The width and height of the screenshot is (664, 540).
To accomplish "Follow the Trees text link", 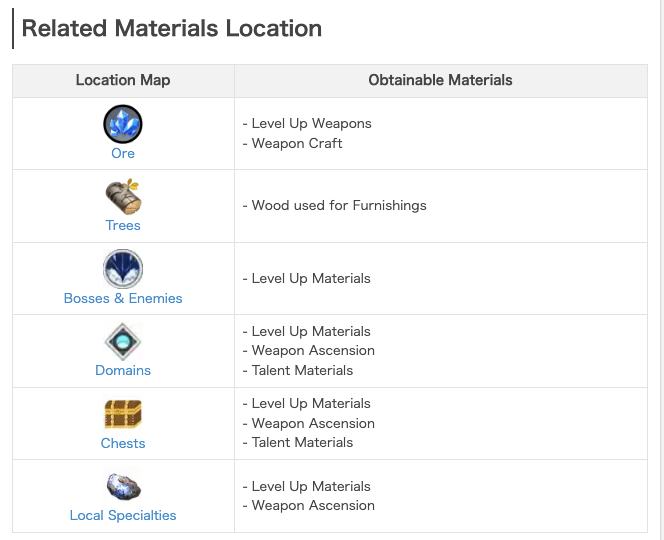I will click(x=123, y=225).
